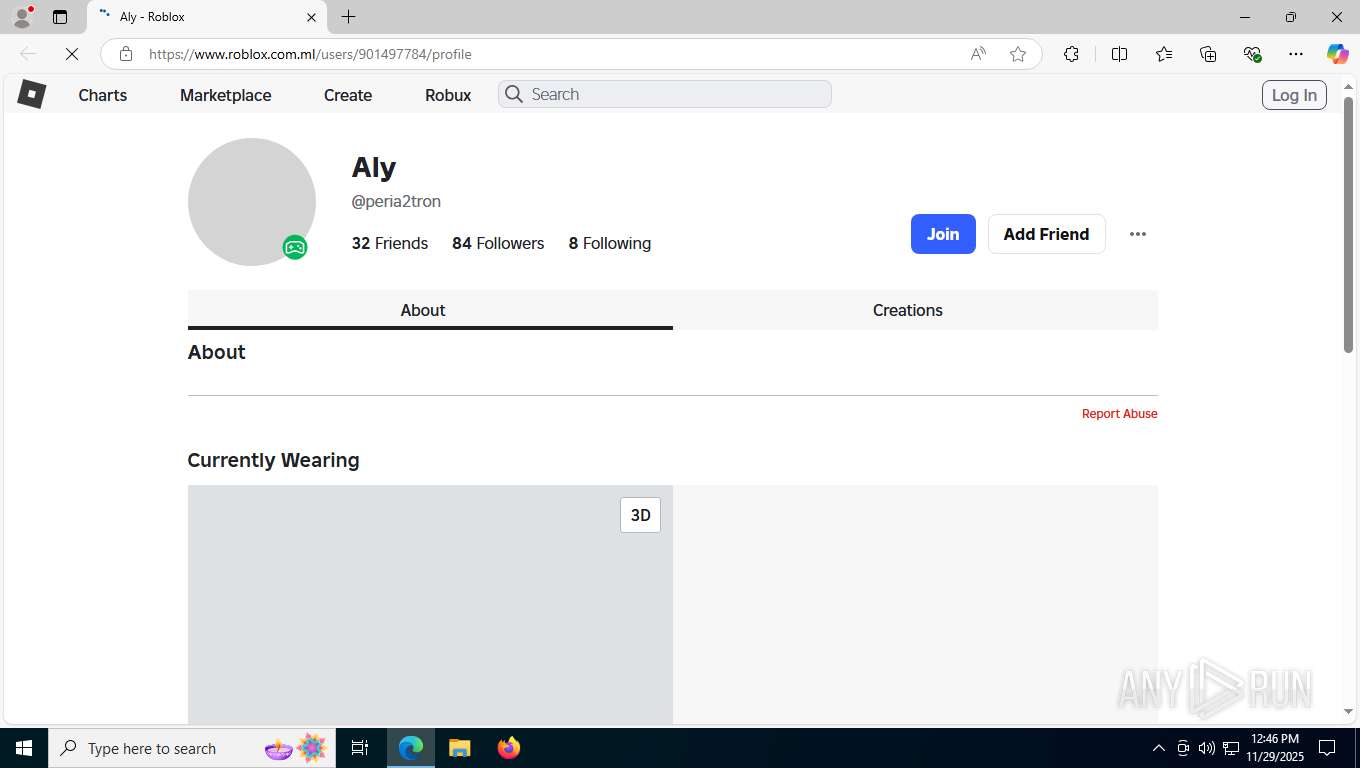Click the volume speaker tray icon
Screen dimensions: 1360x768
[1207, 748]
